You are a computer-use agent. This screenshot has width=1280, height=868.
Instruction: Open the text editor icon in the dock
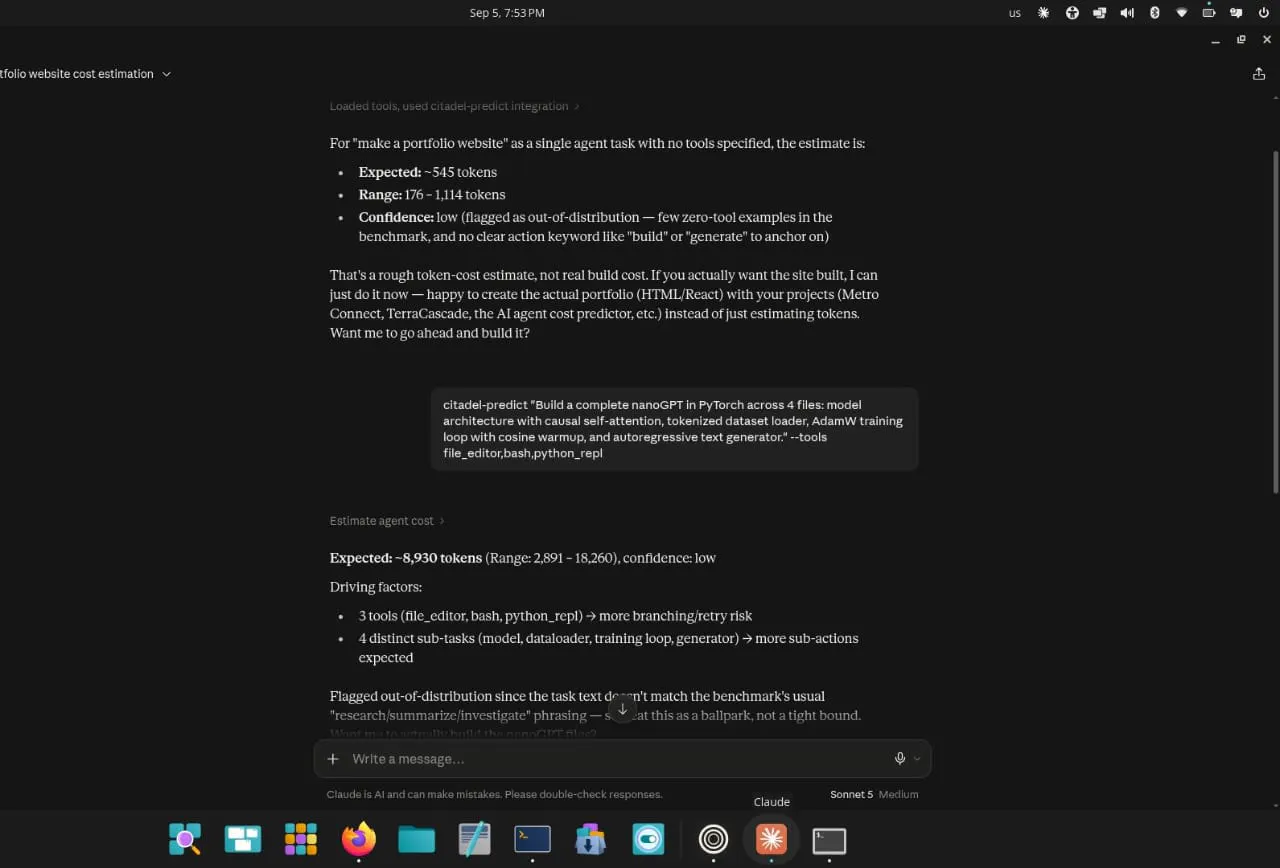(x=475, y=839)
